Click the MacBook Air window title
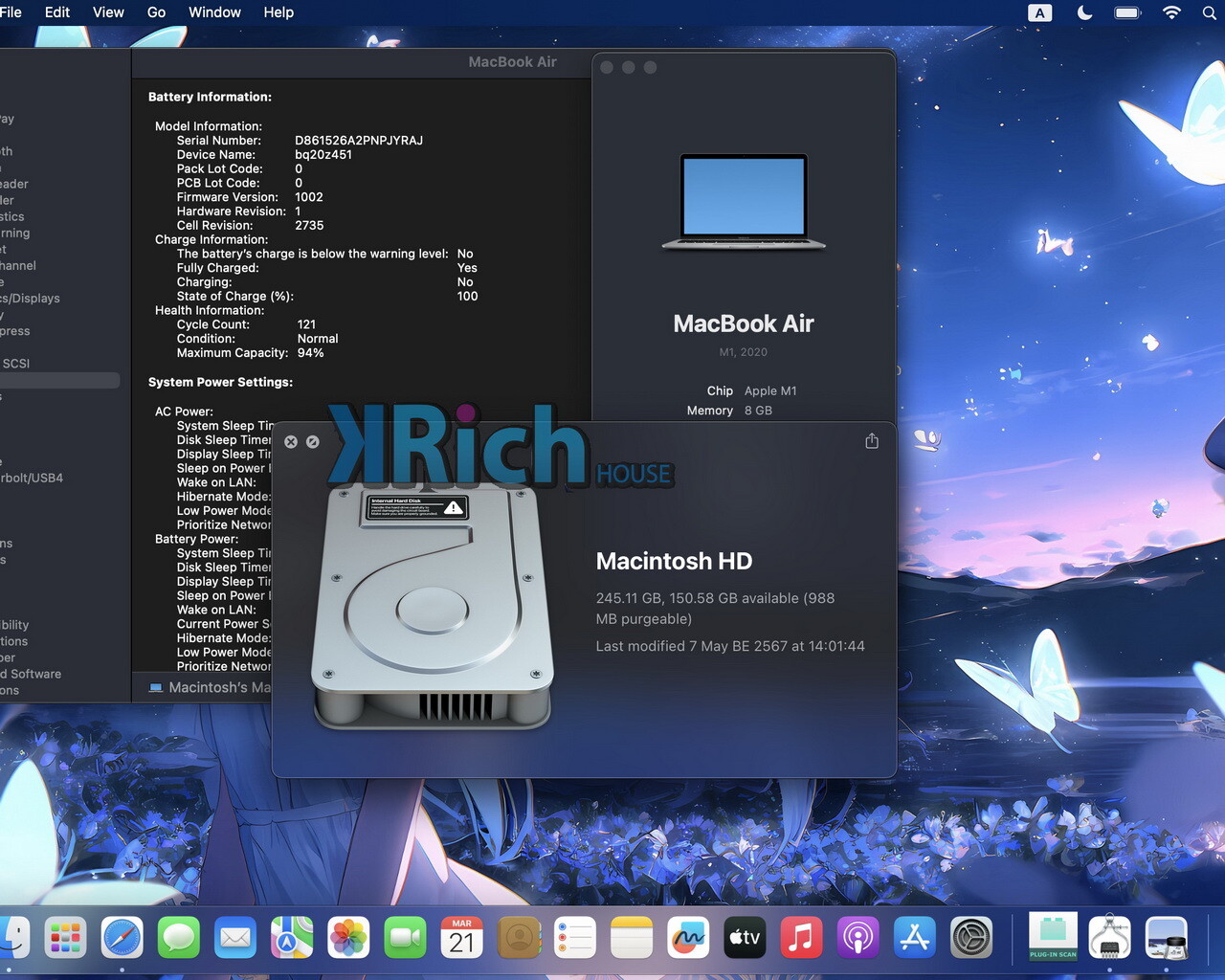Screen dimensions: 1225x980 [512, 62]
